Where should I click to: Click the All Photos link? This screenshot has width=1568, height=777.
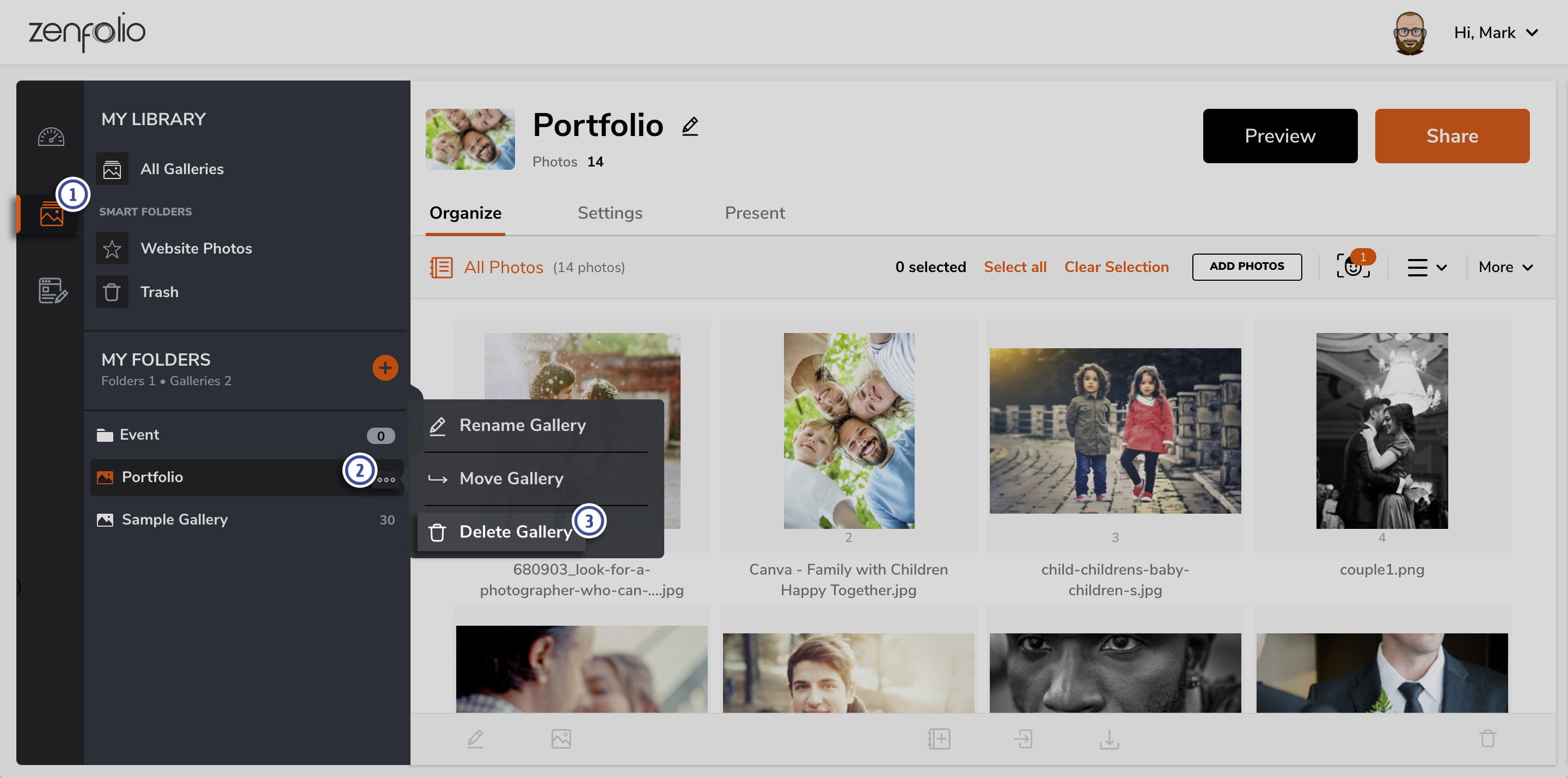(504, 268)
